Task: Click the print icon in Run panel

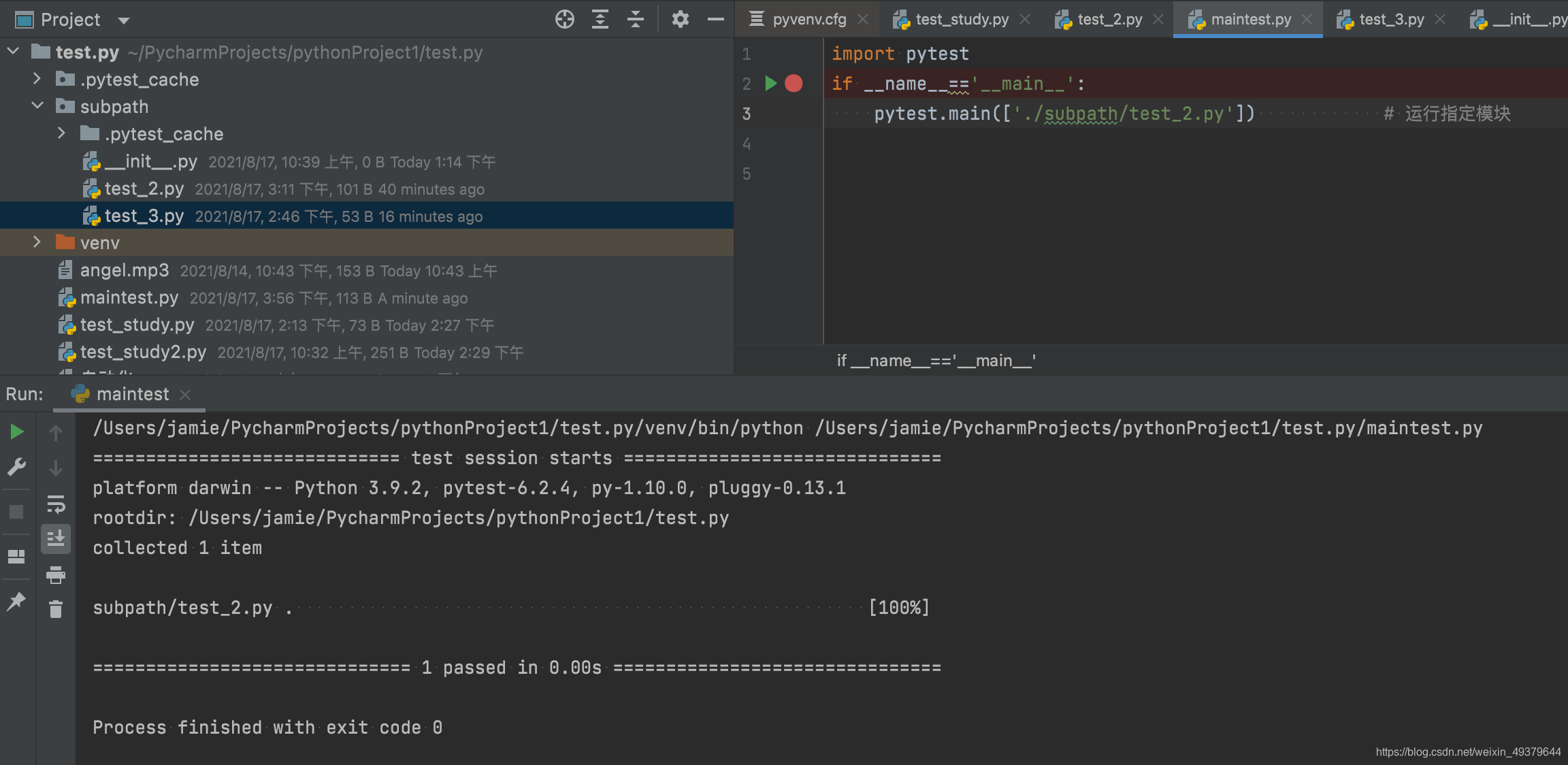Action: [x=56, y=575]
